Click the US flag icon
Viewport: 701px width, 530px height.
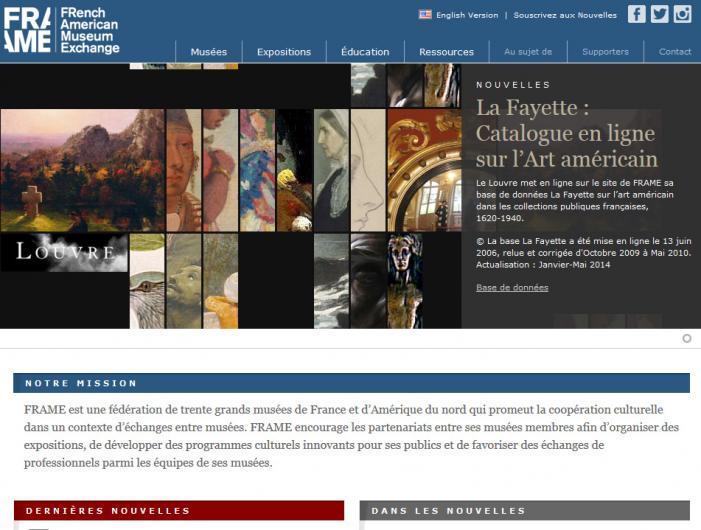coord(425,15)
